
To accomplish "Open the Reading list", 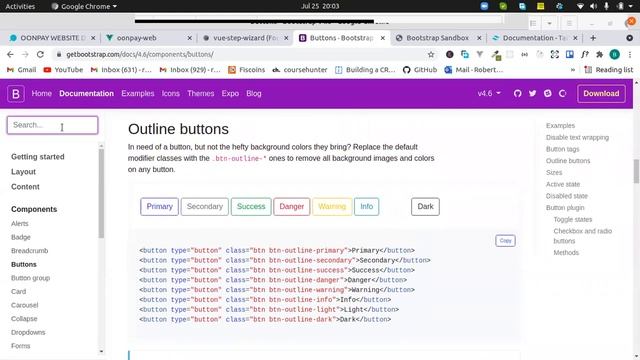I will (x=609, y=70).
